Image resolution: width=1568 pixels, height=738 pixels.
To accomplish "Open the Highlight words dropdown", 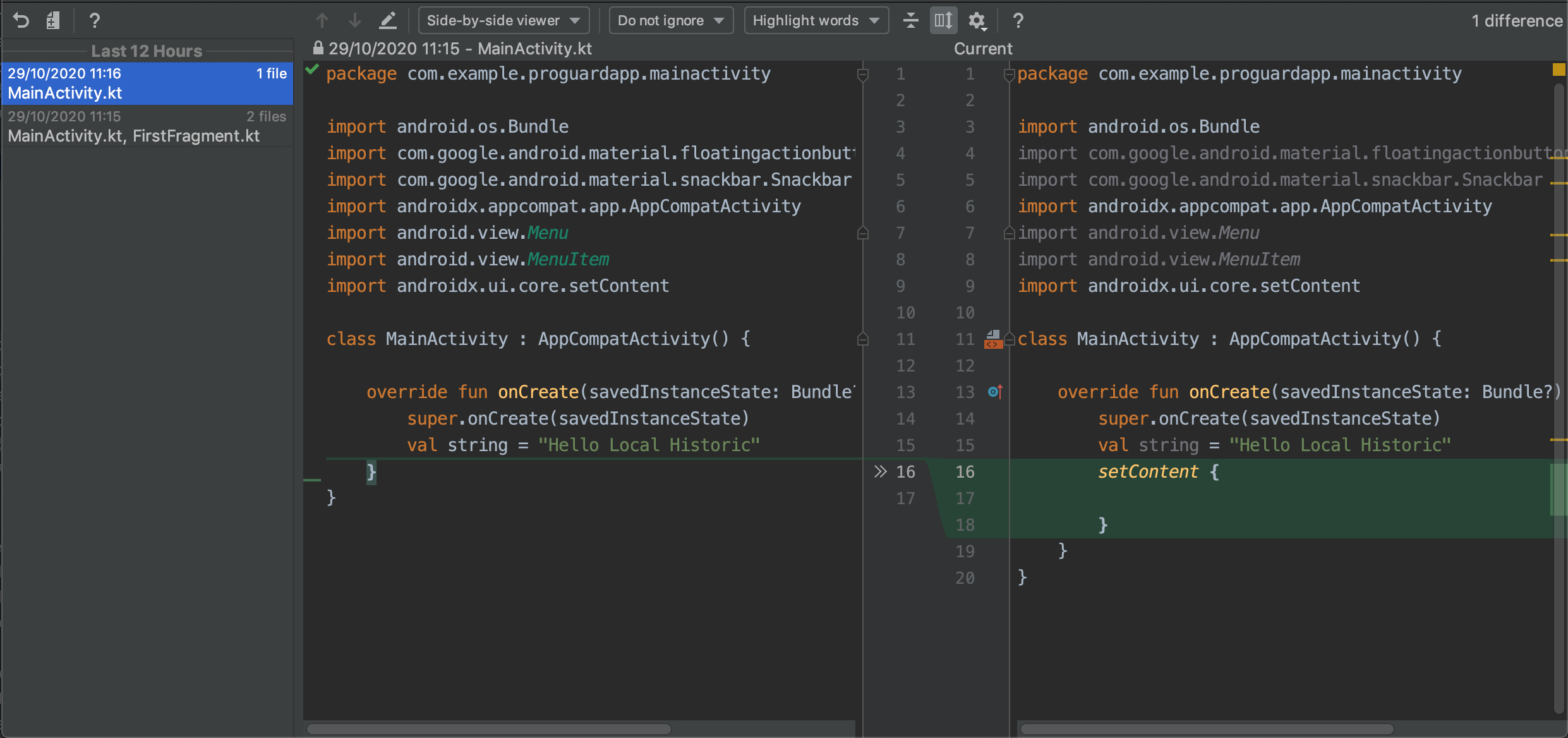I will click(x=816, y=20).
